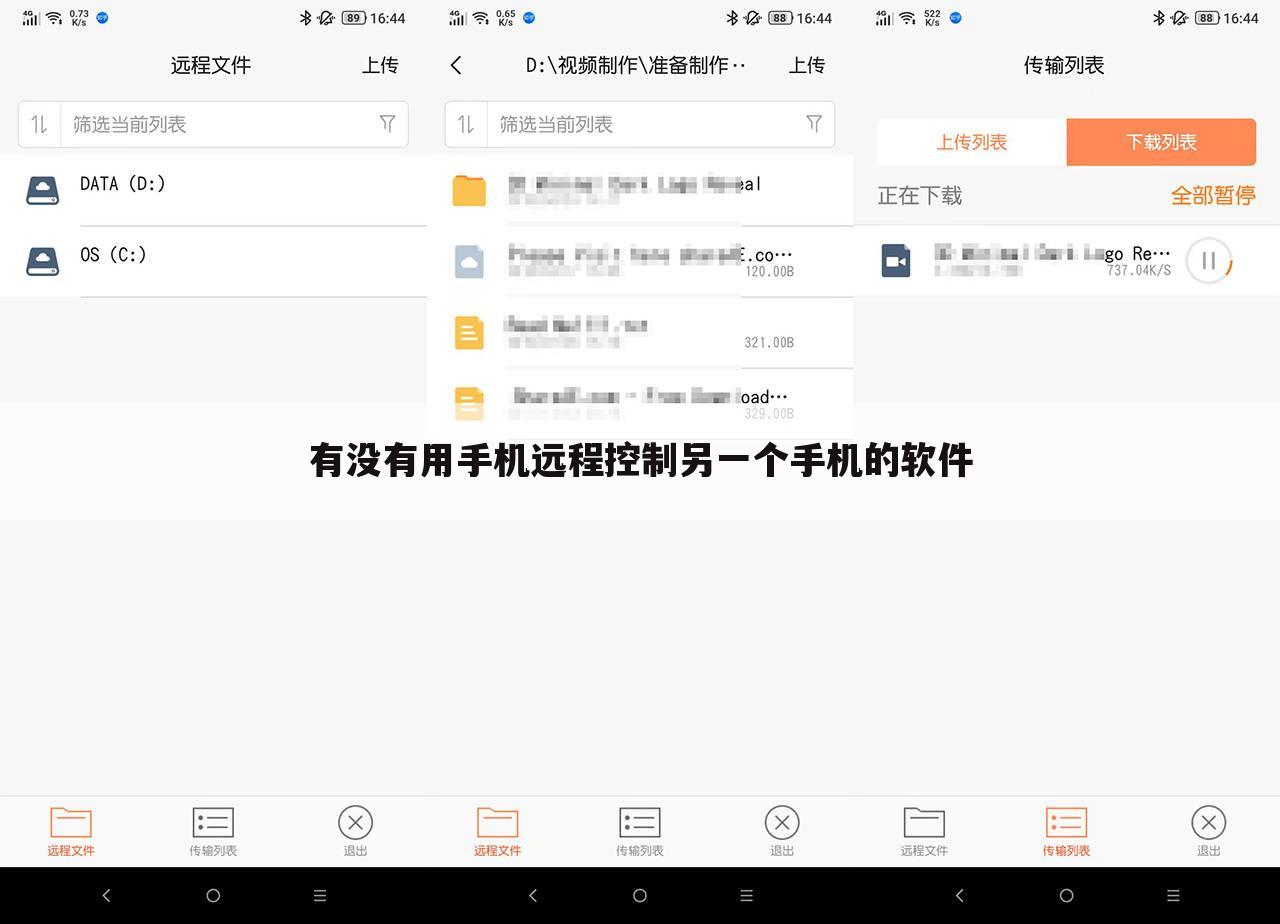1280x924 pixels.
Task: Open 远程文件 tab in the middle phone screen
Action: tap(498, 832)
